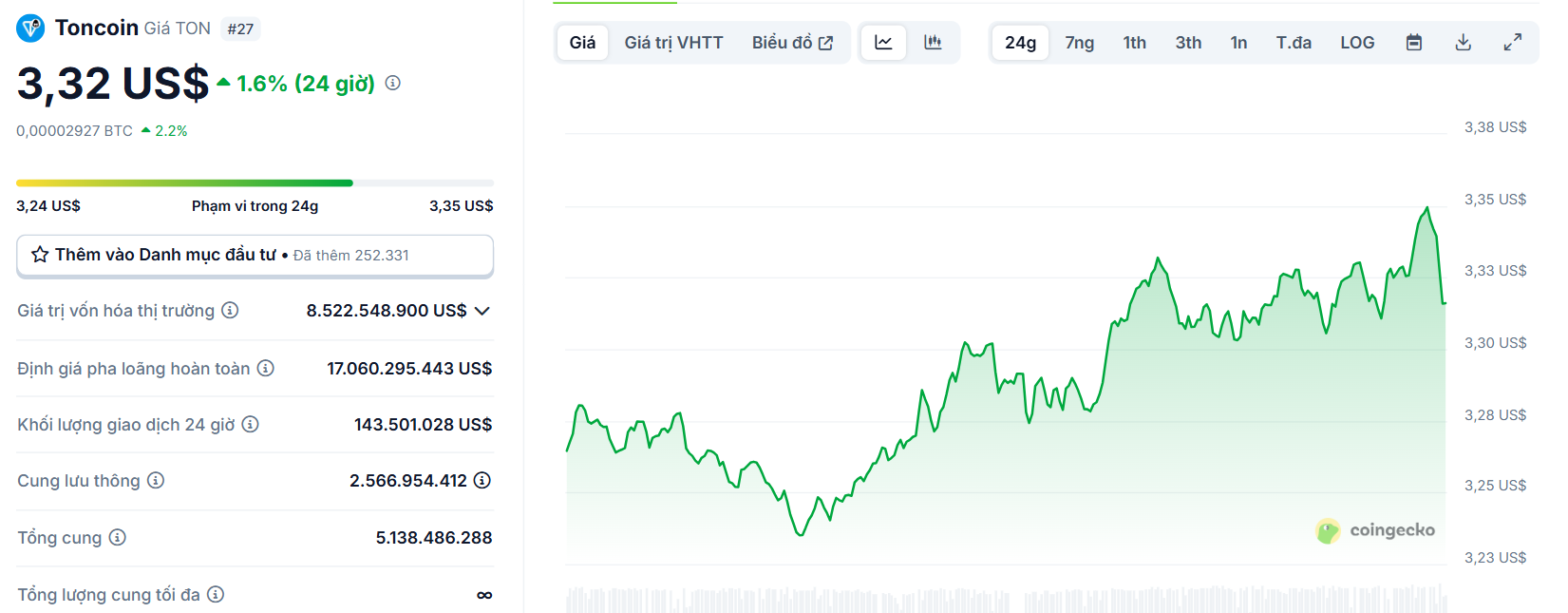This screenshot has height=613, width=1568.
Task: Click the 8.522.548.900 US$ market cap value
Action: (x=387, y=311)
